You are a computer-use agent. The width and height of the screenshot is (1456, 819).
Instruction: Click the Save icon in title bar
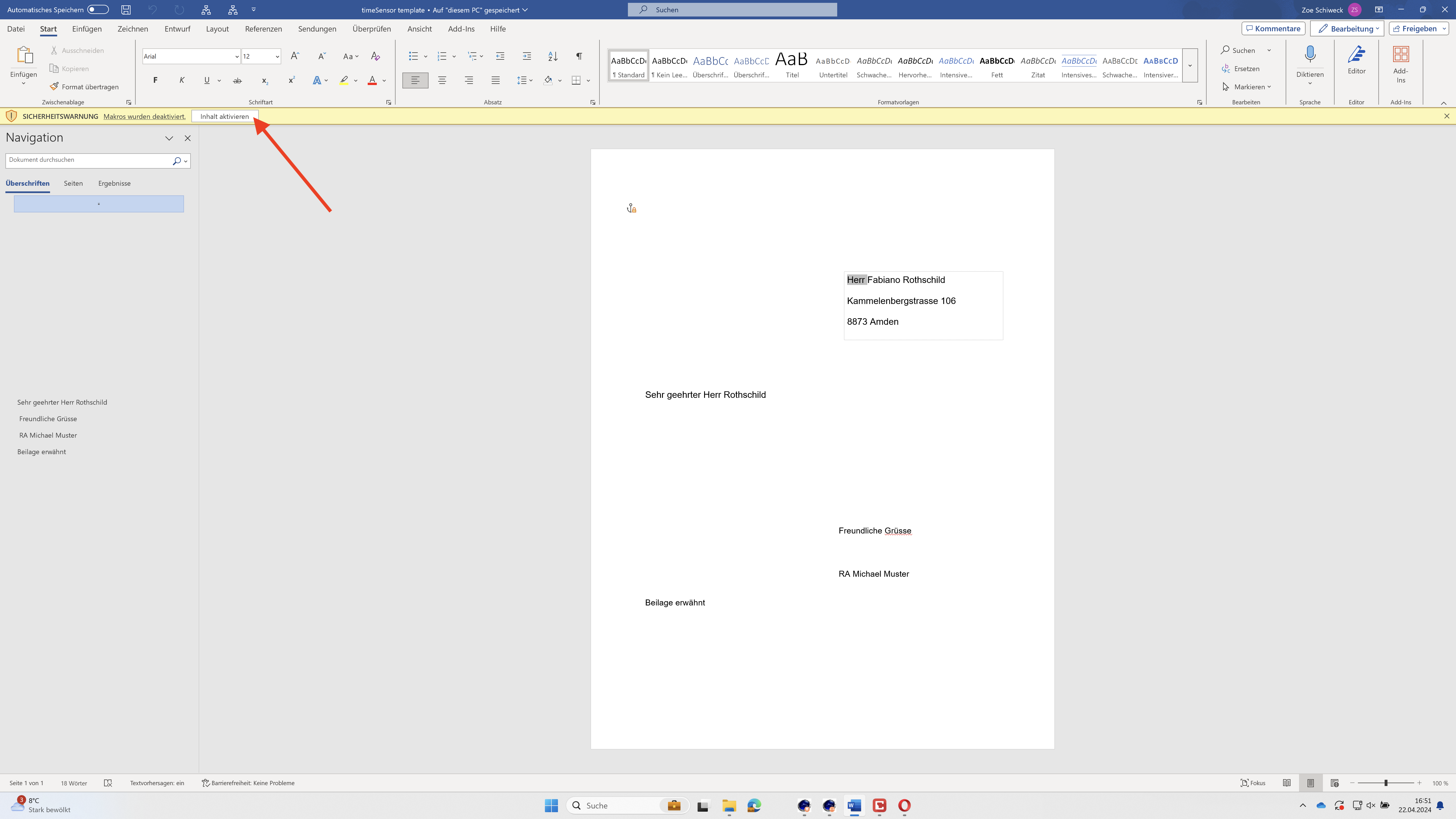tap(126, 10)
